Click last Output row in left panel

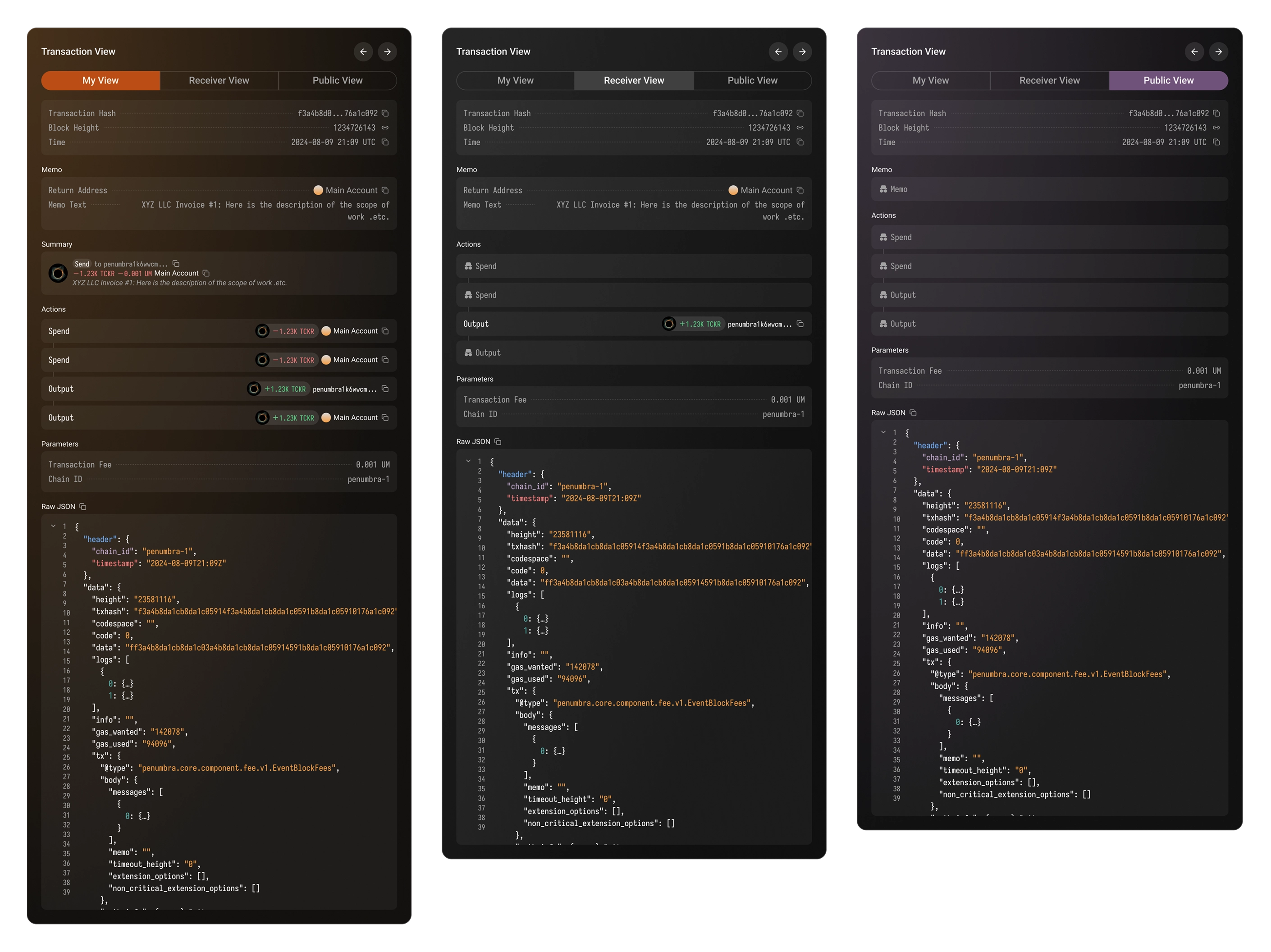(219, 418)
